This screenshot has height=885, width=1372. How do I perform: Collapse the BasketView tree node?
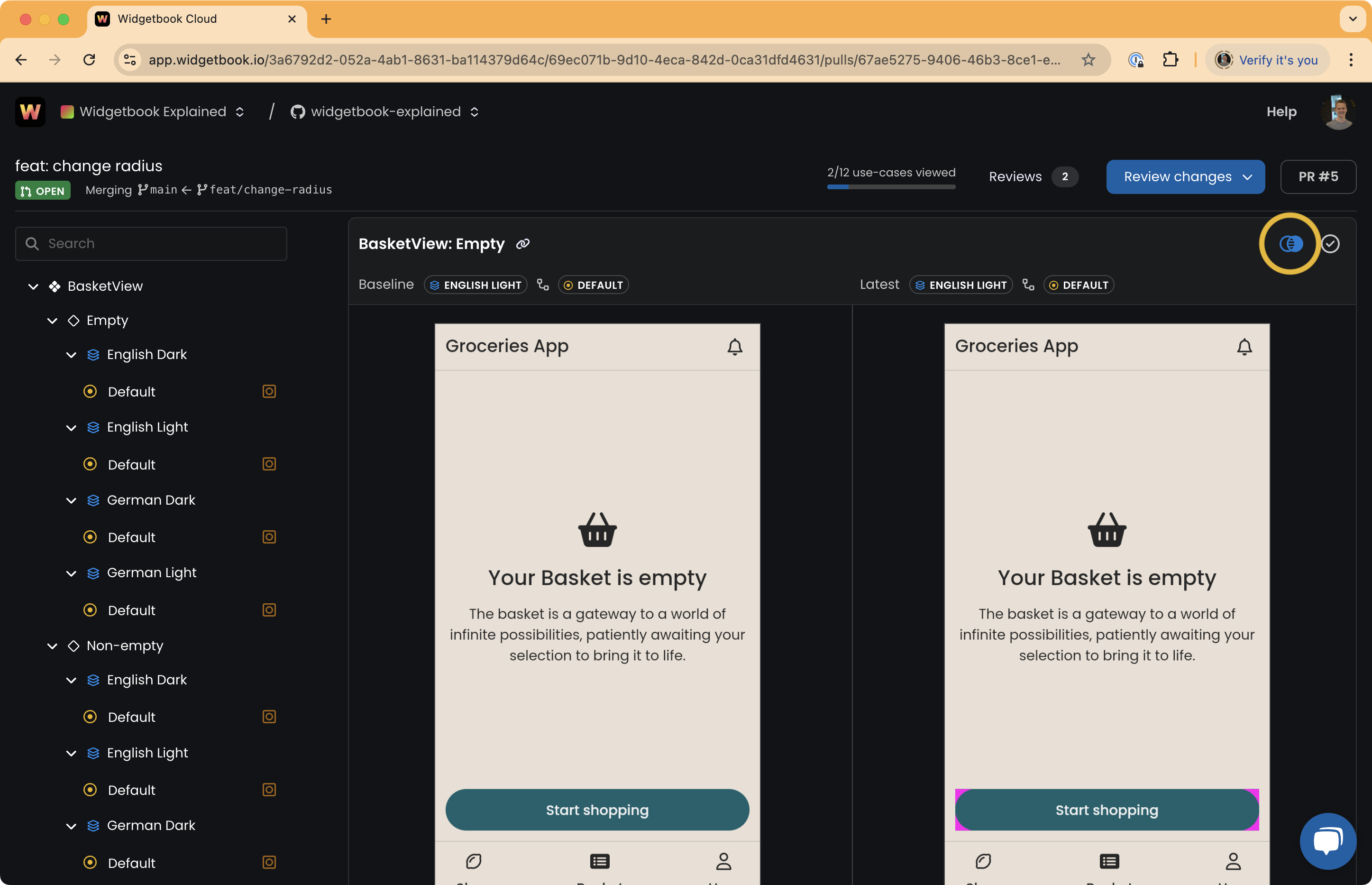pyautogui.click(x=33, y=286)
